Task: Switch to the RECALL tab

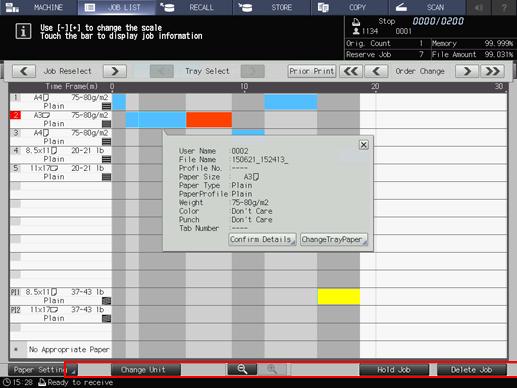Action: [x=194, y=7]
